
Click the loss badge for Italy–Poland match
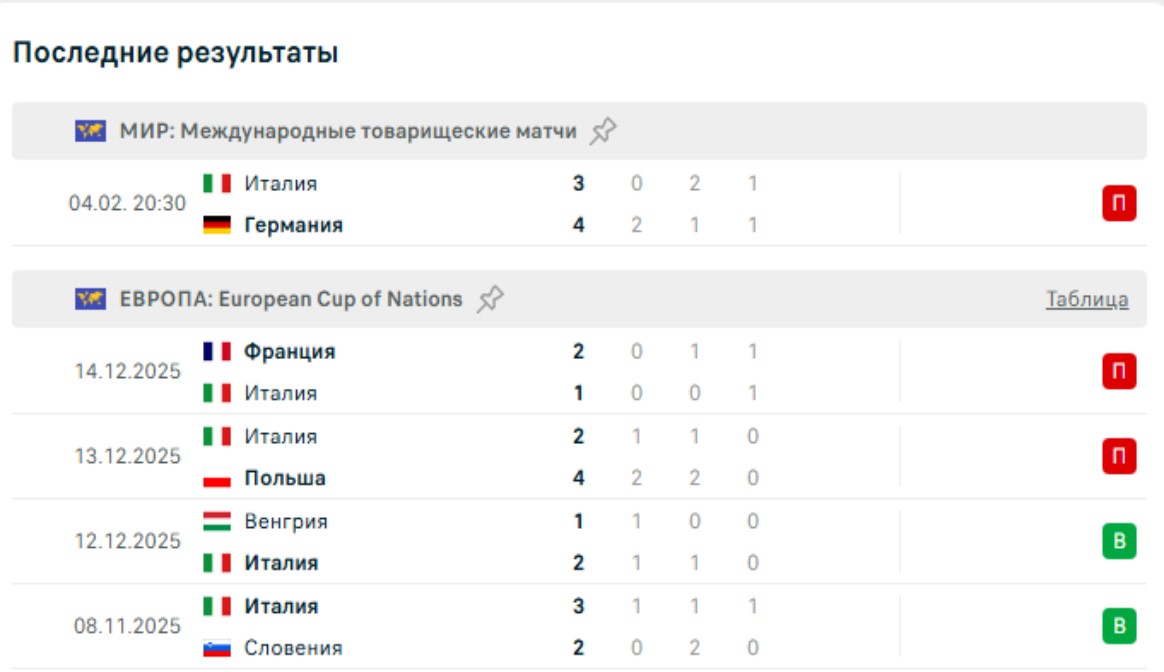tap(1119, 457)
